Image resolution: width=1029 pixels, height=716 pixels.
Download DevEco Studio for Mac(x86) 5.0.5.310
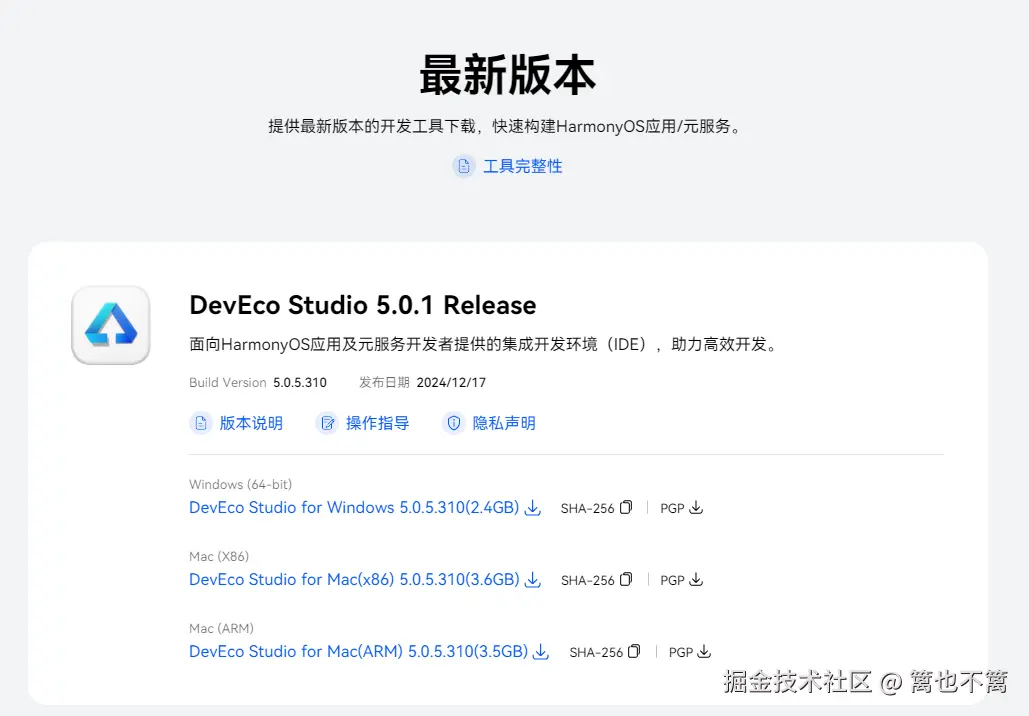tap(354, 579)
